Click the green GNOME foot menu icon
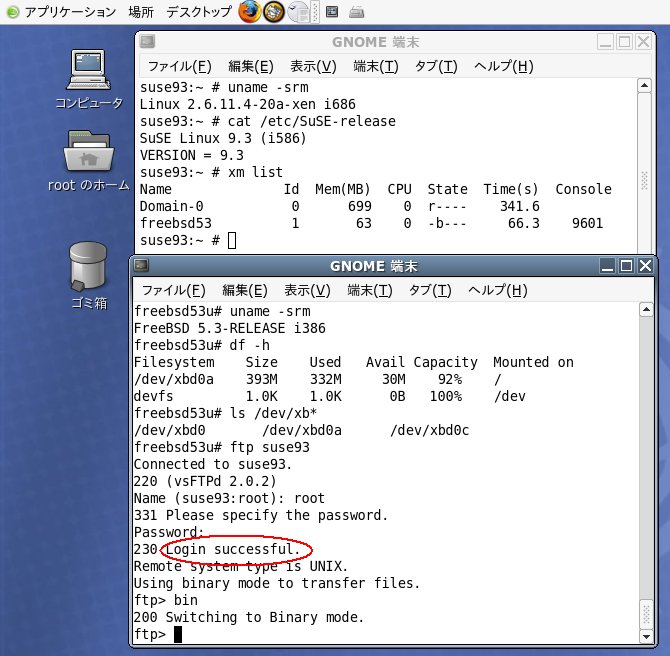 click(x=13, y=12)
